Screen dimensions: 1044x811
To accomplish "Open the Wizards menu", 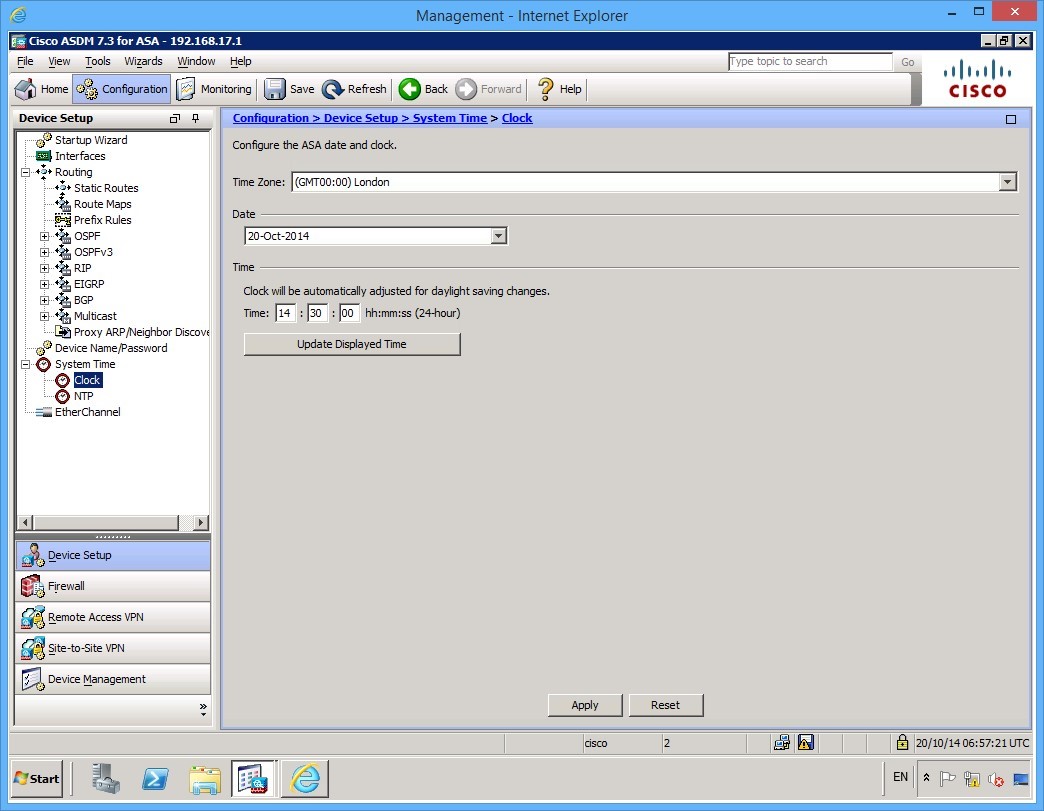I will tap(143, 61).
